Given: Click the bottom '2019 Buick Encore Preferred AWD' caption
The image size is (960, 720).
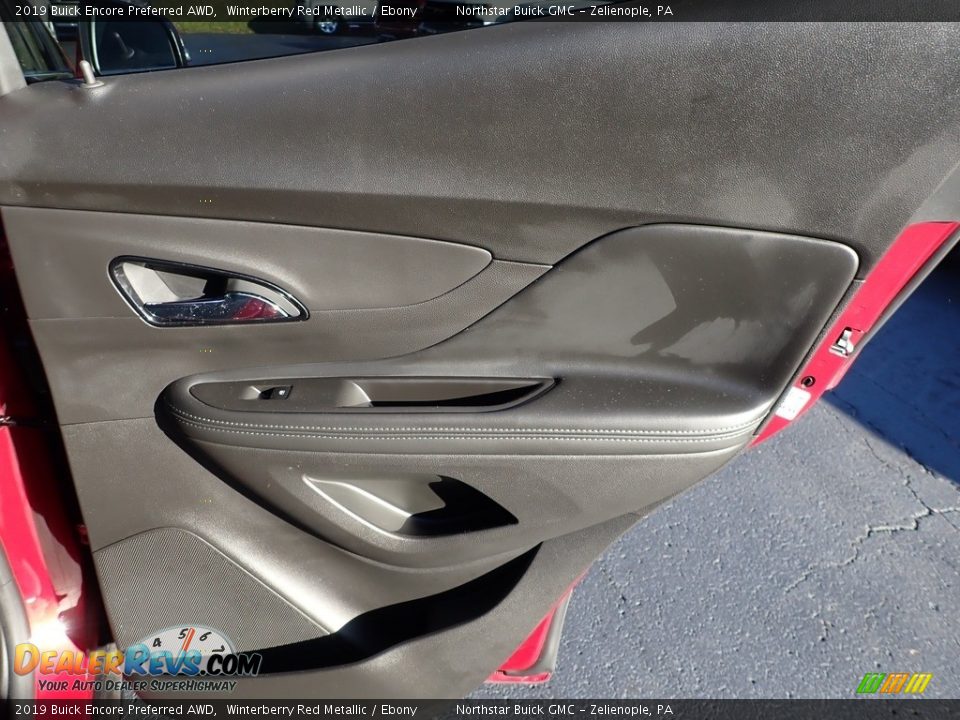Looking at the screenshot, I should [115, 710].
